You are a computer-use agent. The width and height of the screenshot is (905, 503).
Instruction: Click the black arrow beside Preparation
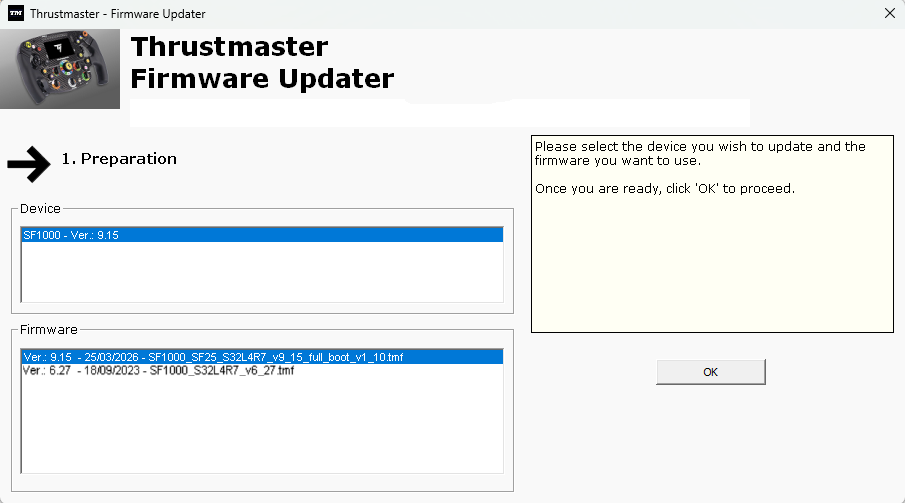click(x=28, y=163)
